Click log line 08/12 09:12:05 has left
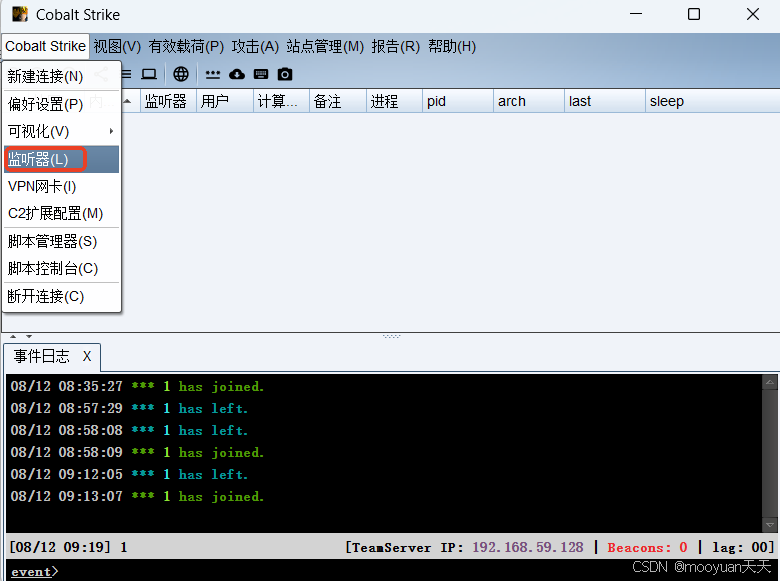This screenshot has height=581, width=780. click(x=129, y=474)
